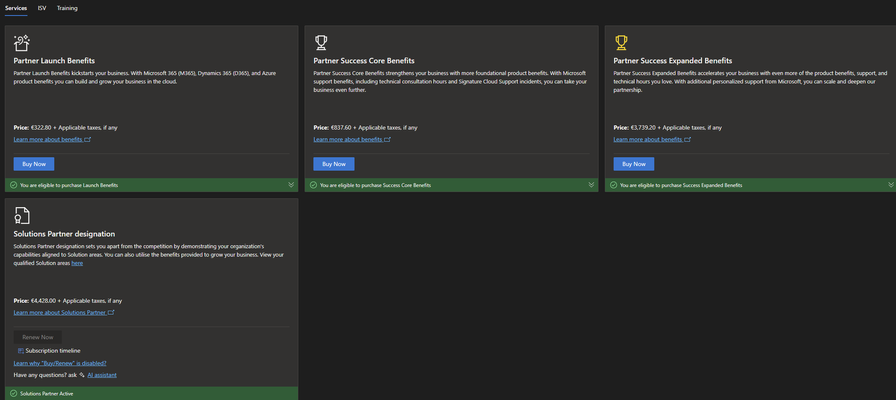
Task: Click the Partner Launch Benefits heading
Action: tap(54, 61)
